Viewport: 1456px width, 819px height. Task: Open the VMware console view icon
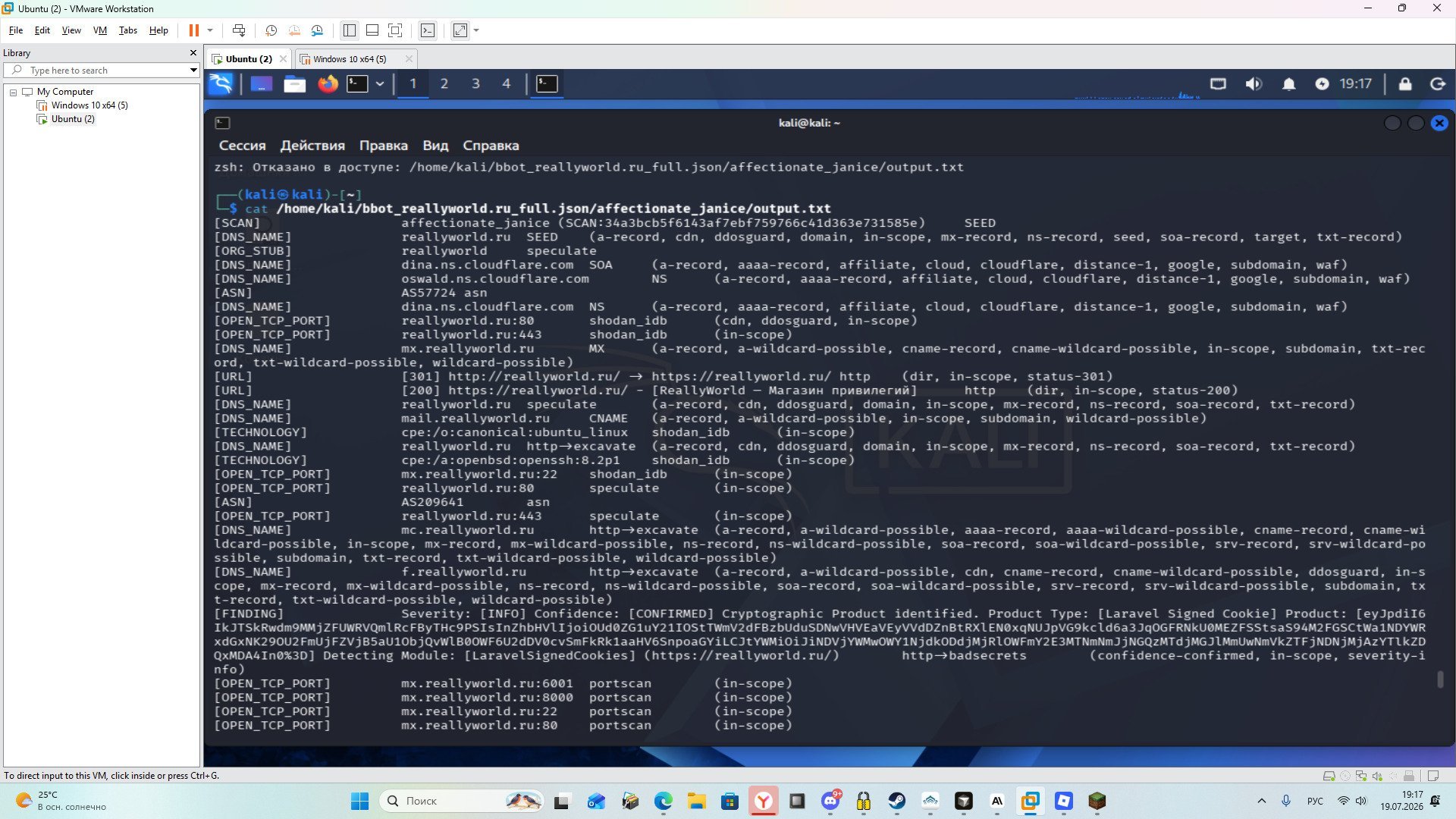tap(428, 30)
